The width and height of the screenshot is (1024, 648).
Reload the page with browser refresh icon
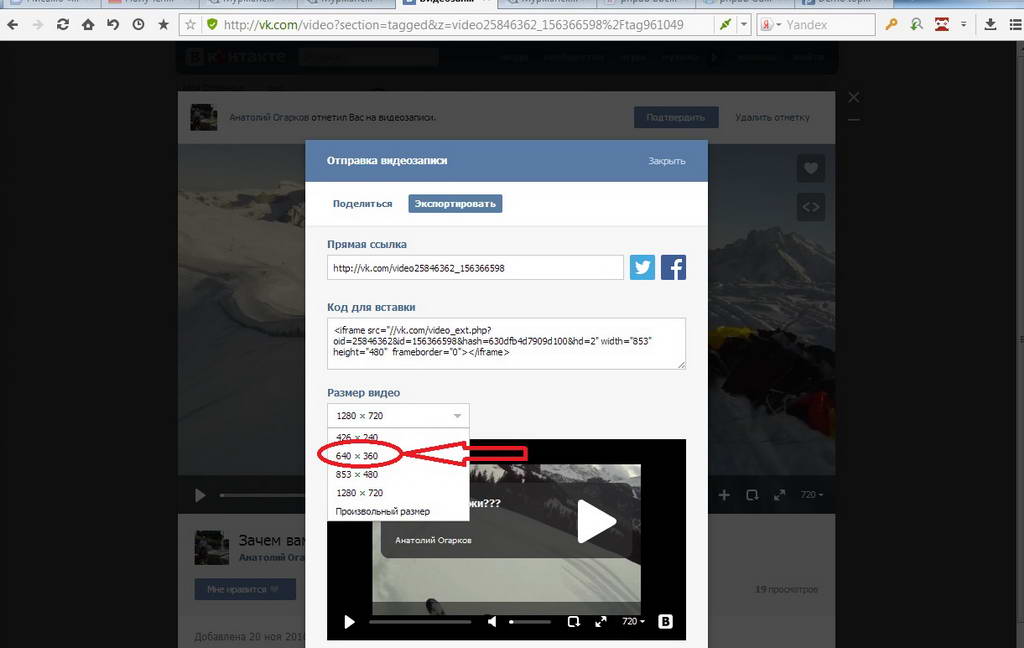63,24
